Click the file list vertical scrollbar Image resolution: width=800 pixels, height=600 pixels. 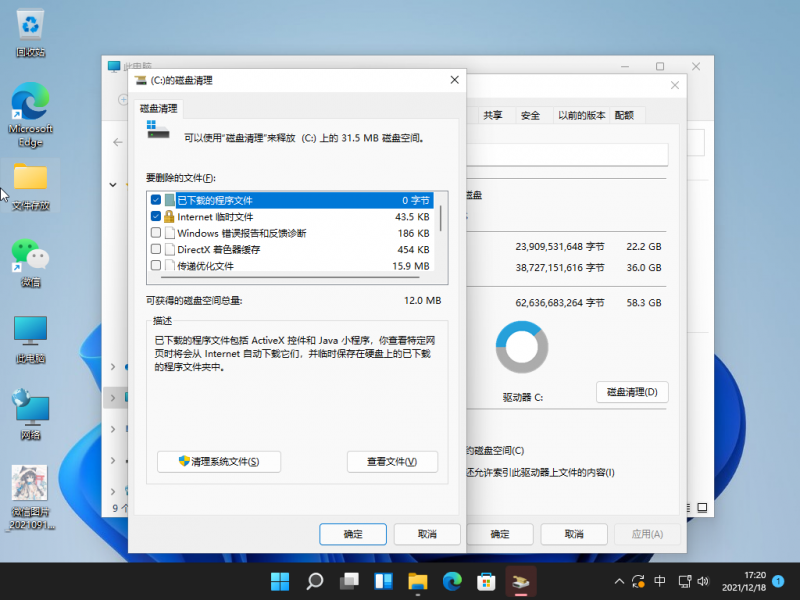[x=441, y=215]
